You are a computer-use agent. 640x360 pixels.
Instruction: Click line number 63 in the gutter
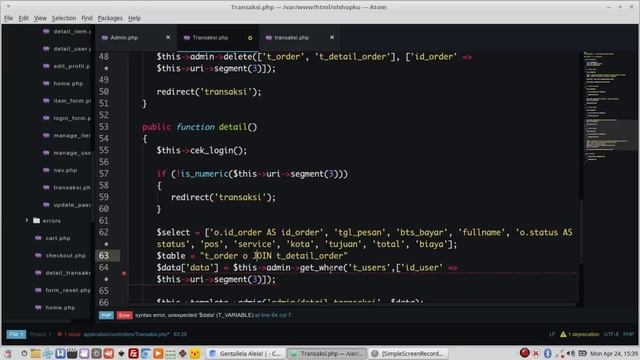[104, 256]
